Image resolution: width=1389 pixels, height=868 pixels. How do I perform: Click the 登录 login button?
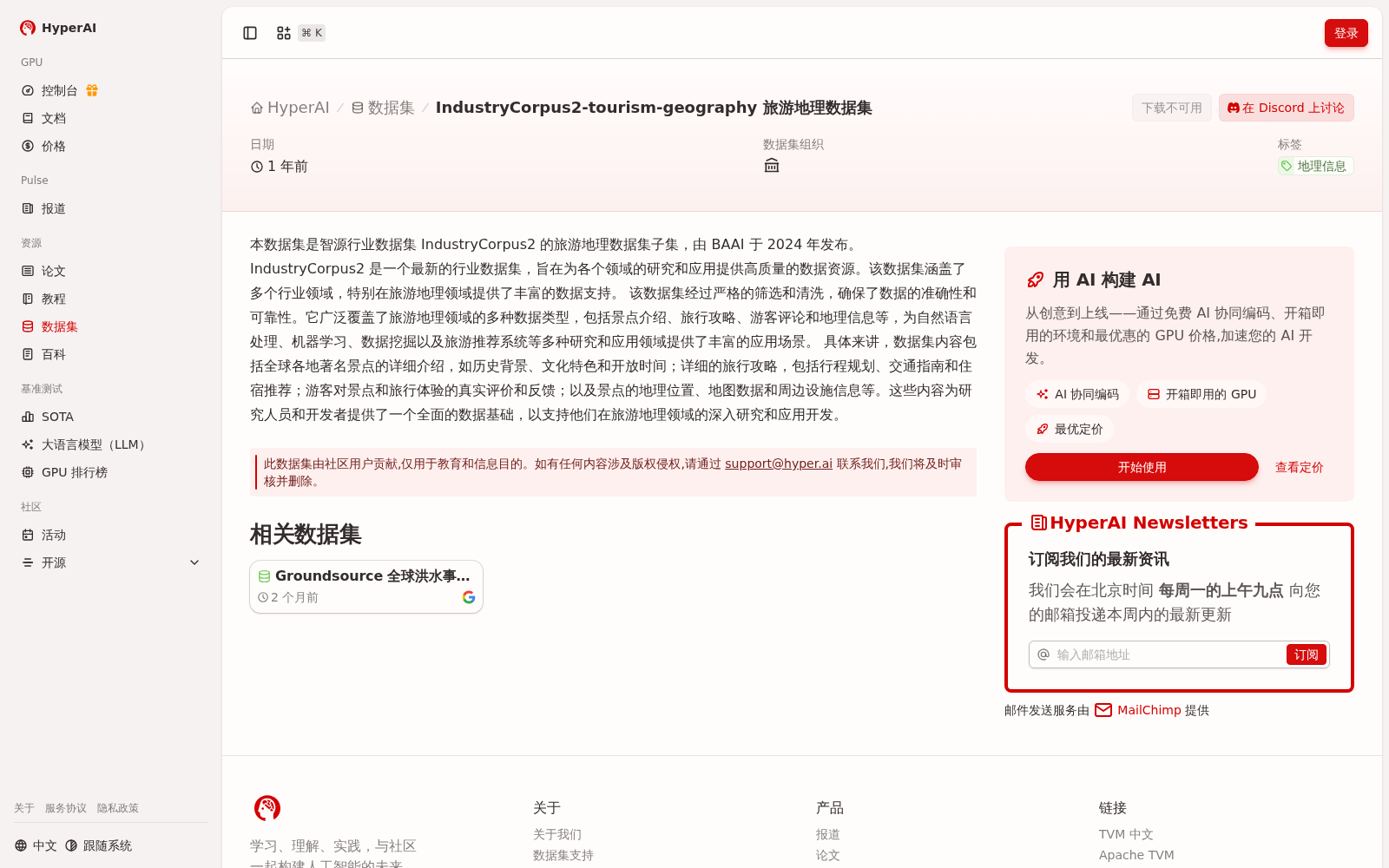[1346, 33]
